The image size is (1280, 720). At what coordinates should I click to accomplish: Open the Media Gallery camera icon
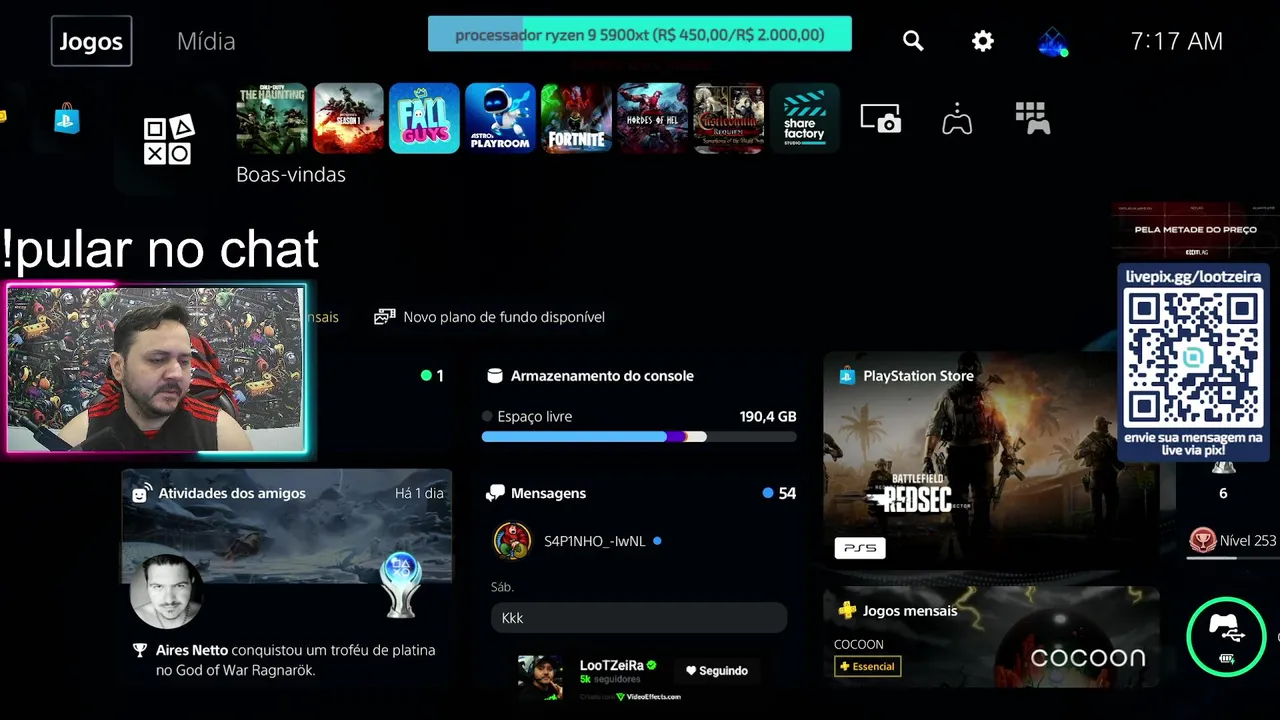(x=881, y=118)
